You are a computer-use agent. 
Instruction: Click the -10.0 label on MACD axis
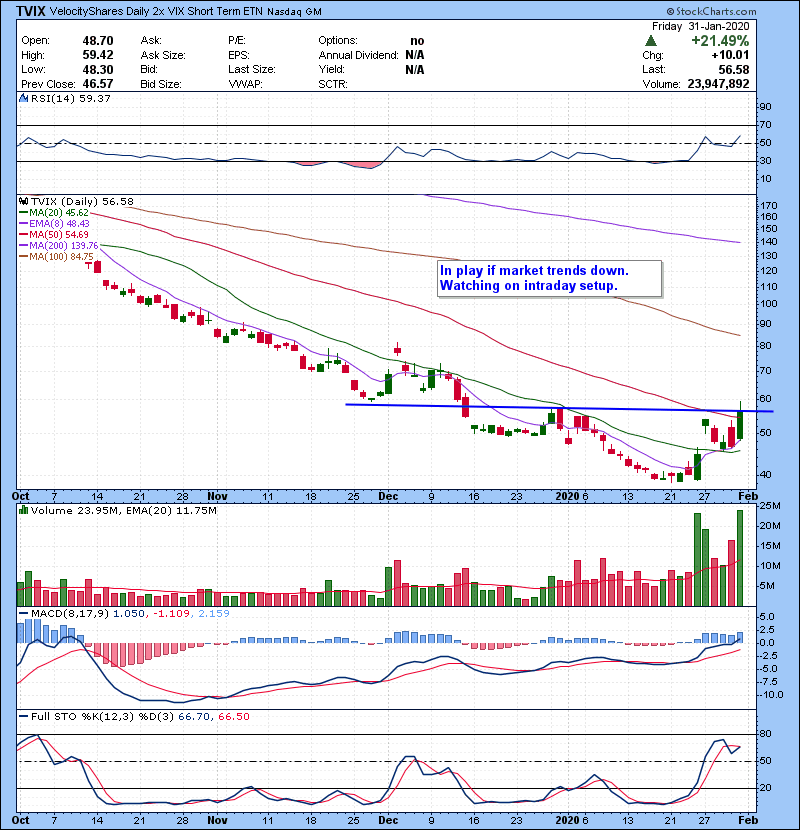point(771,694)
